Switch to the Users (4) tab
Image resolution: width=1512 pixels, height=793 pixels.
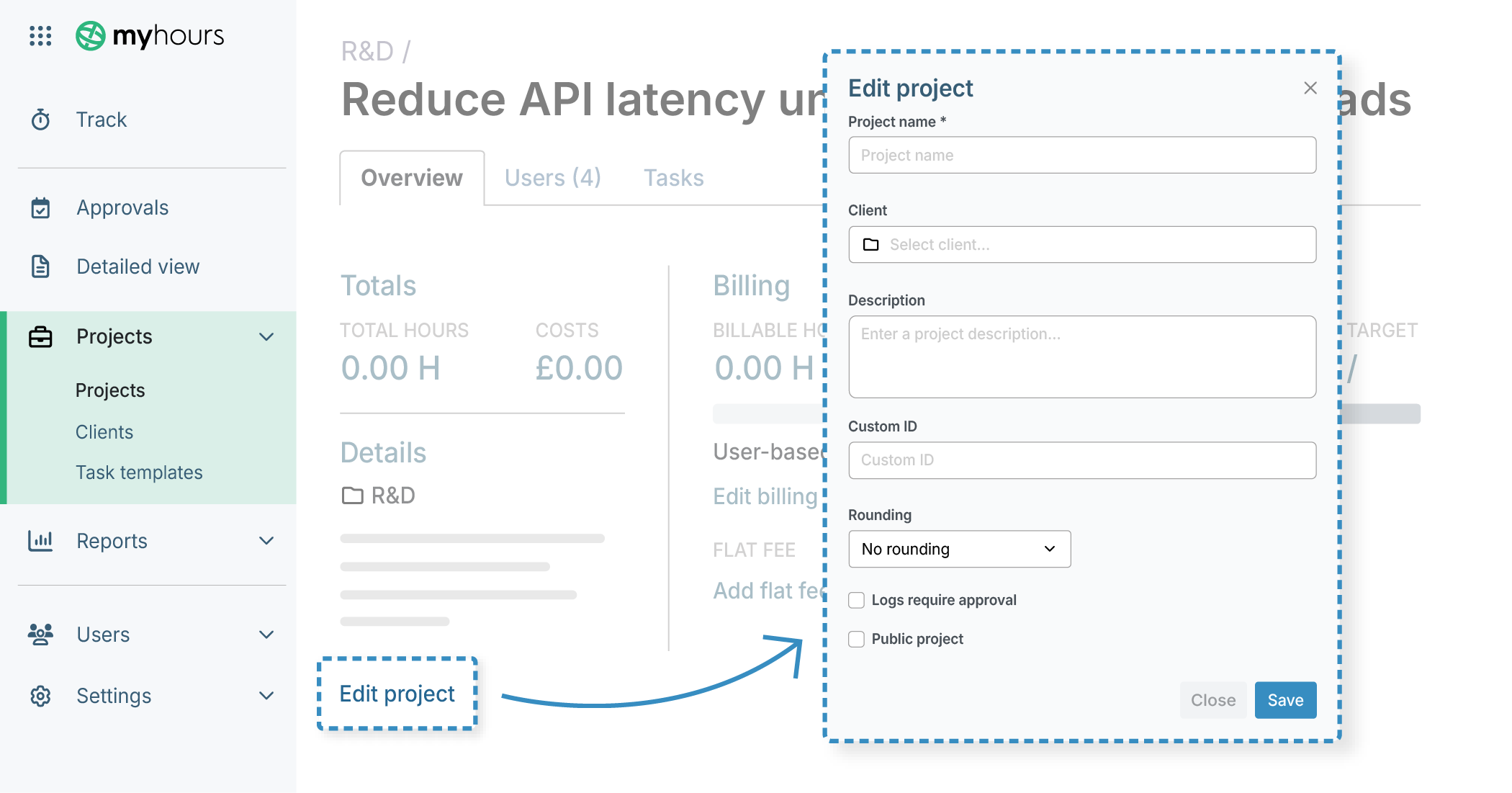[x=552, y=178]
